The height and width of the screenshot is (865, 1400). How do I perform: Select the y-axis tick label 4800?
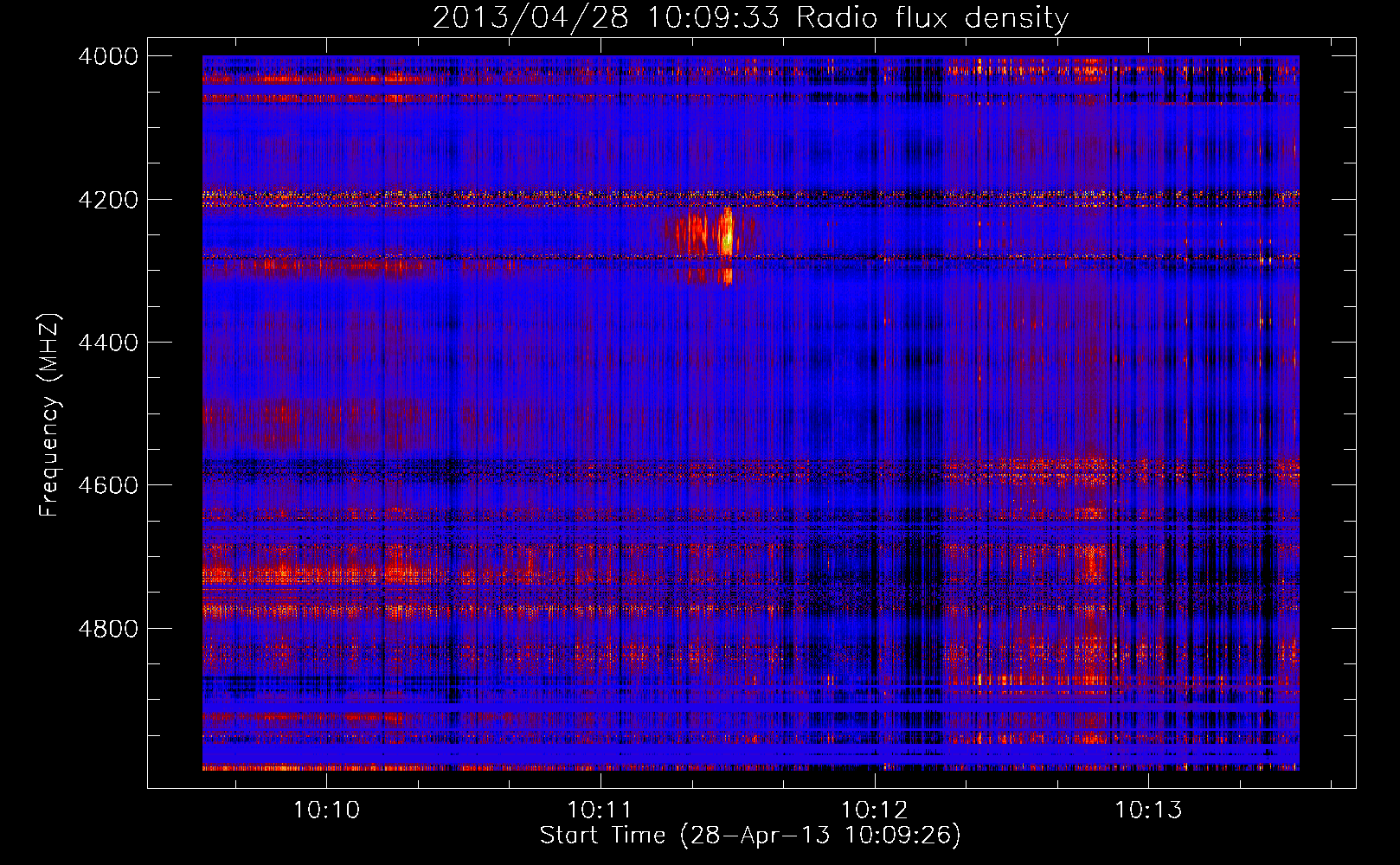[108, 629]
